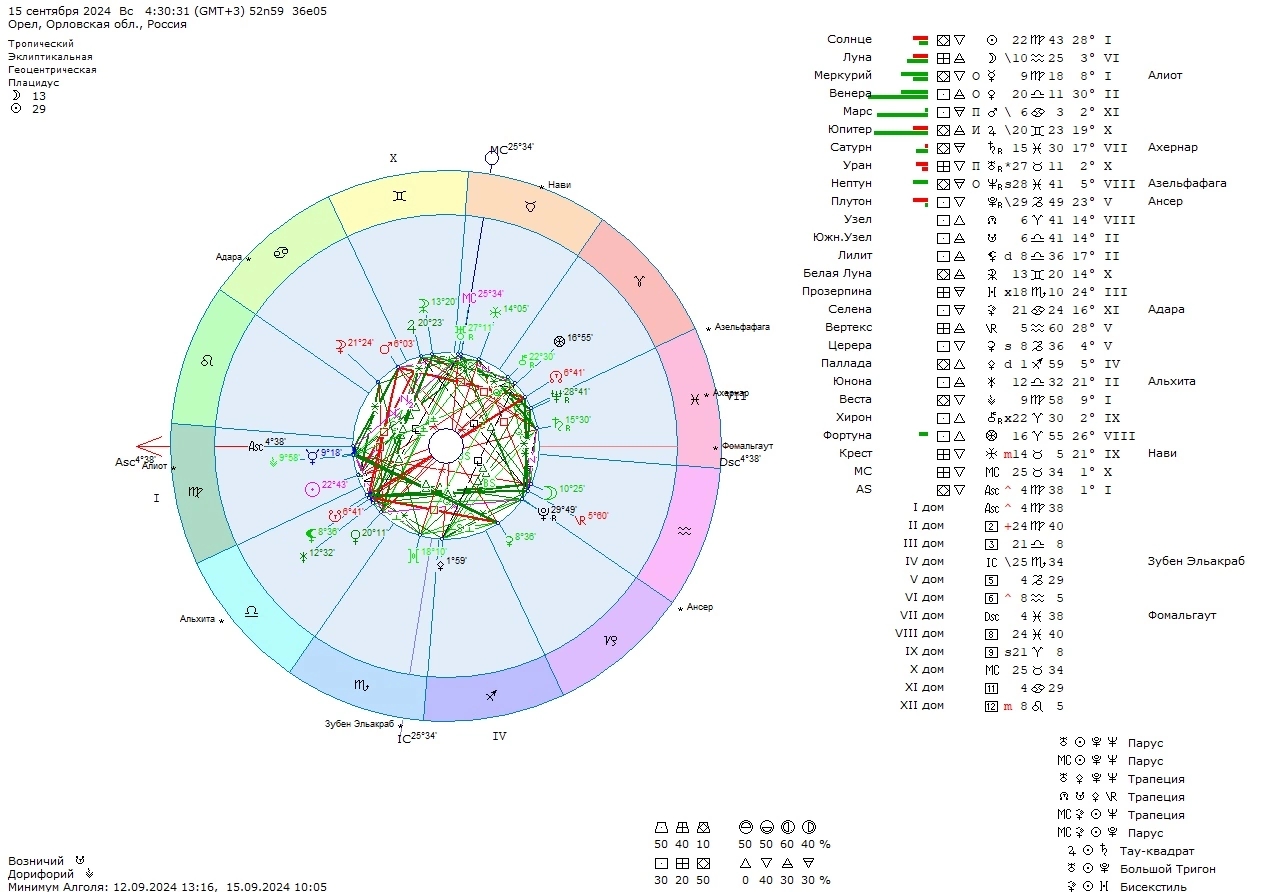The height and width of the screenshot is (892, 1280).
Task: Click the 'Плацидус' house system text
Action: tap(34, 83)
